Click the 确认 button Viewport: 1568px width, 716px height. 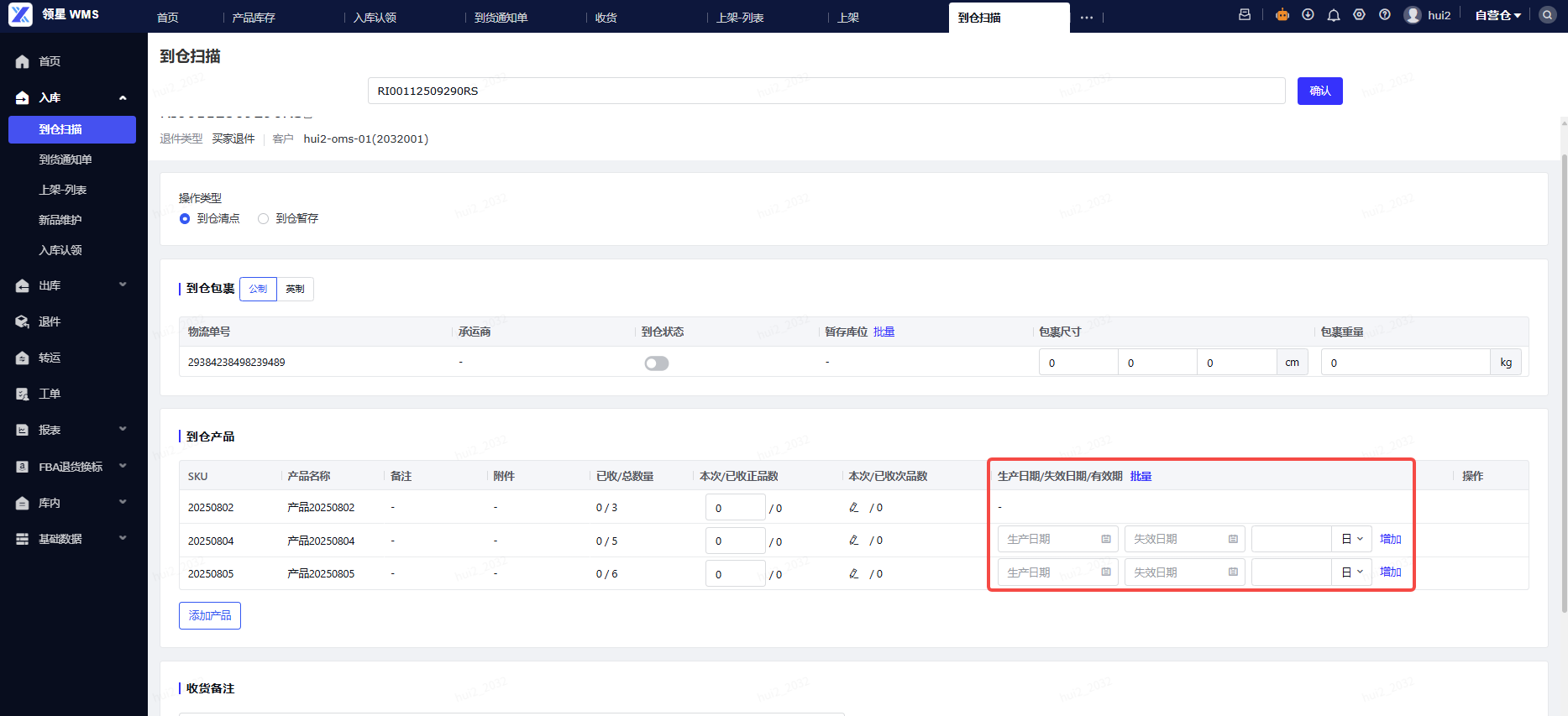tap(1319, 91)
